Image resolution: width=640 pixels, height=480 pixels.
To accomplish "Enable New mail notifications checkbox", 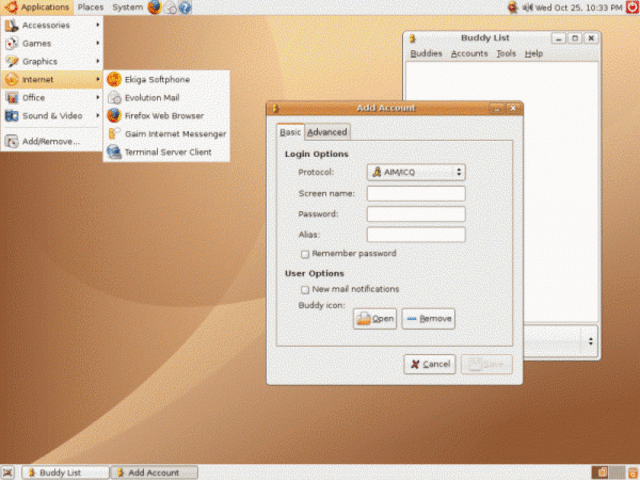I will [304, 290].
